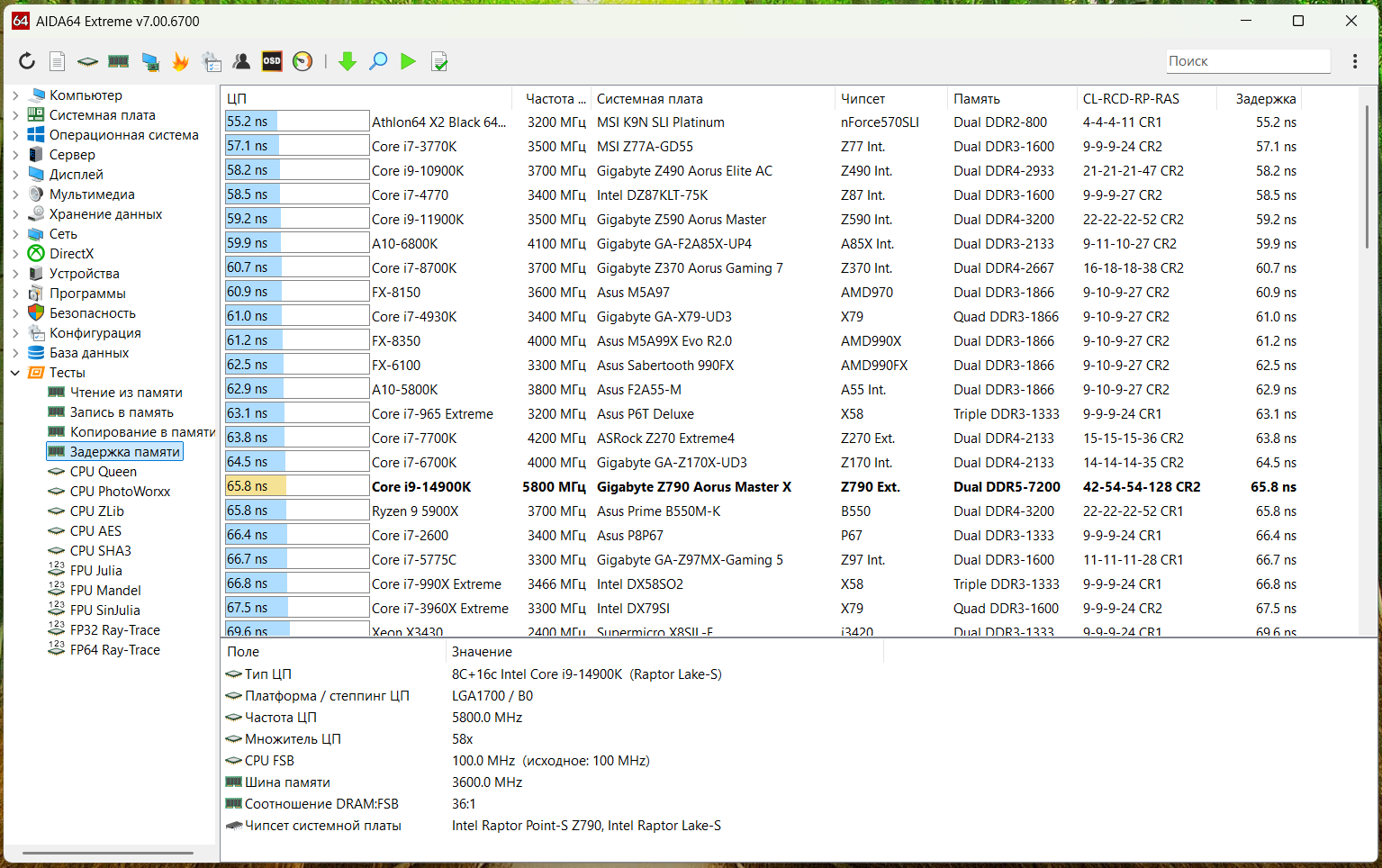The height and width of the screenshot is (868, 1382).
Task: Click the AIDA64 logo in the title bar
Action: (20, 21)
